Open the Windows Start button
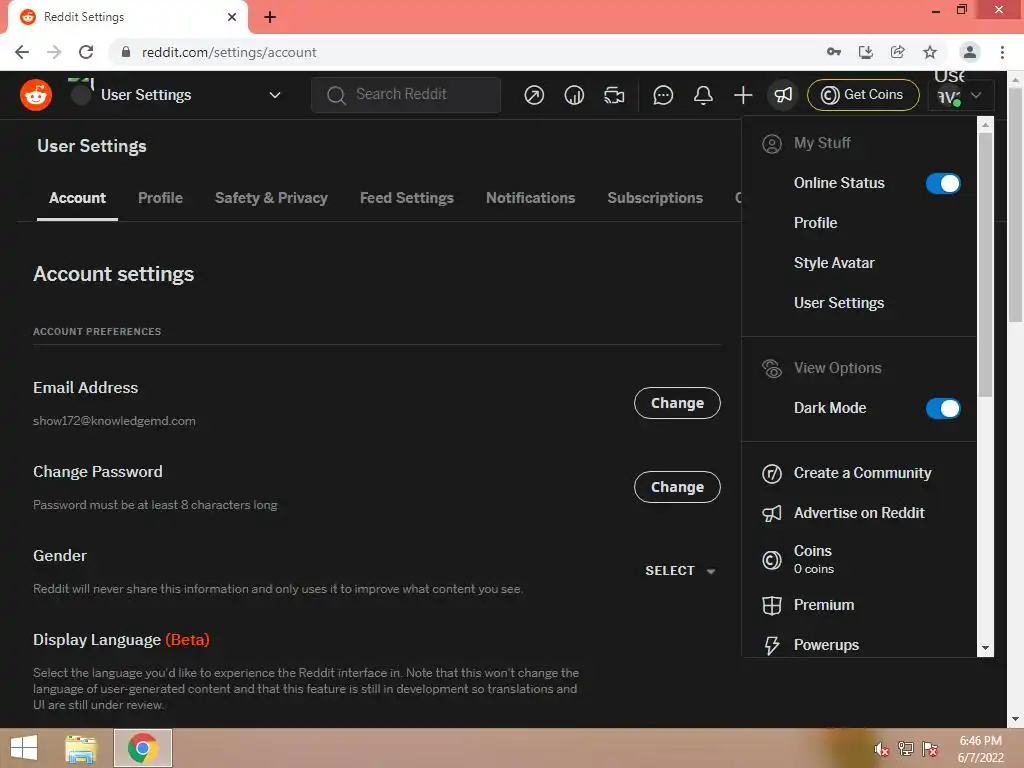 tap(24, 748)
